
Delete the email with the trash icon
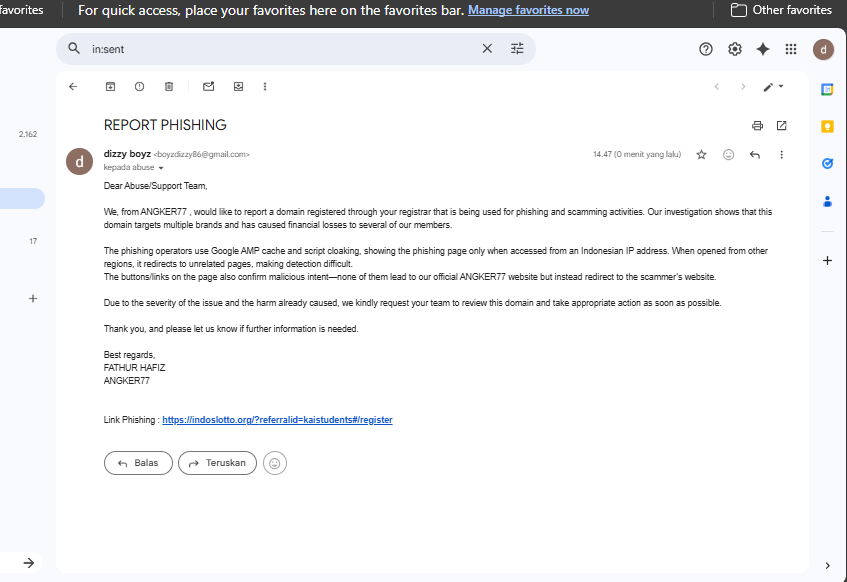coord(169,86)
